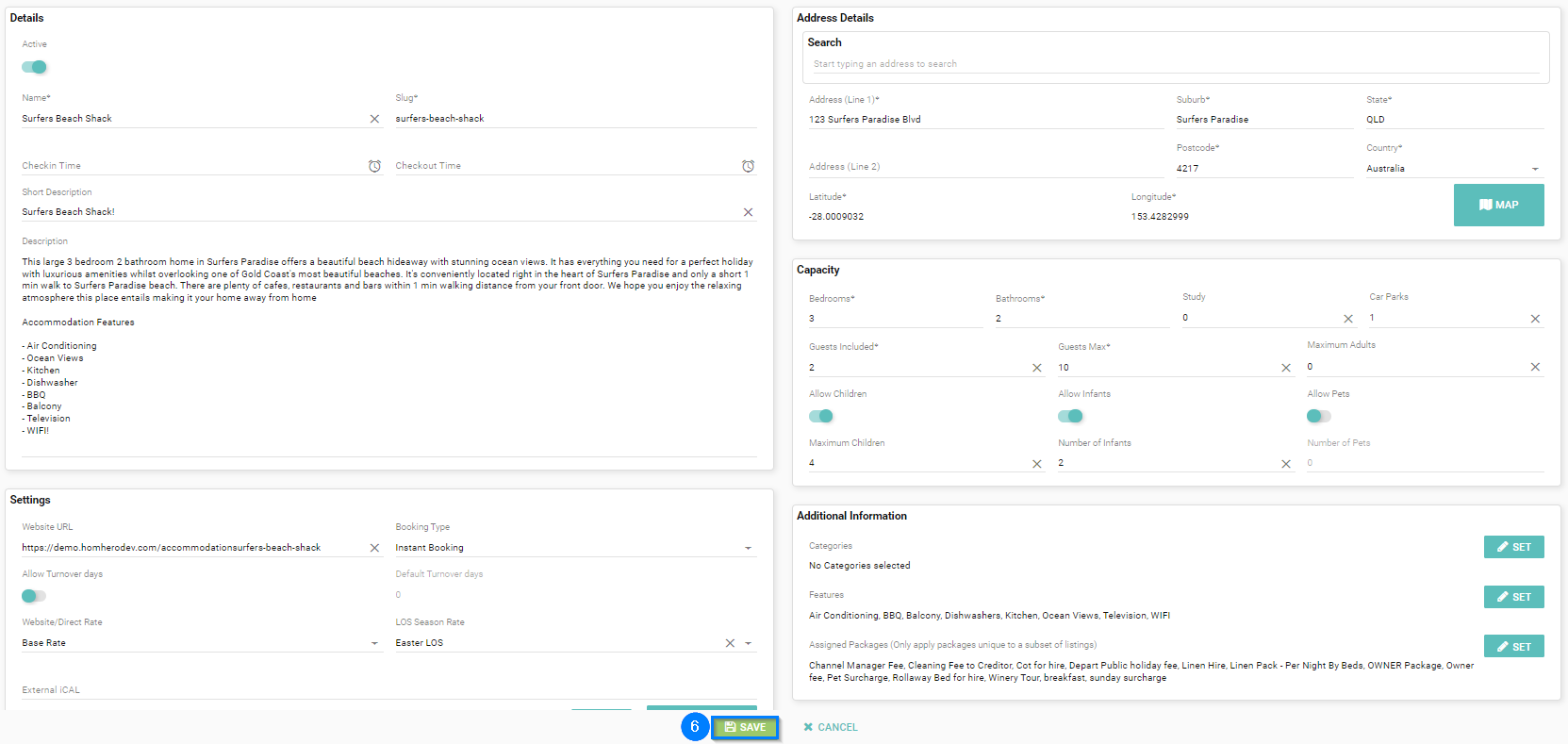Expand the Booking Type dropdown
1568x744 pixels.
click(x=748, y=548)
